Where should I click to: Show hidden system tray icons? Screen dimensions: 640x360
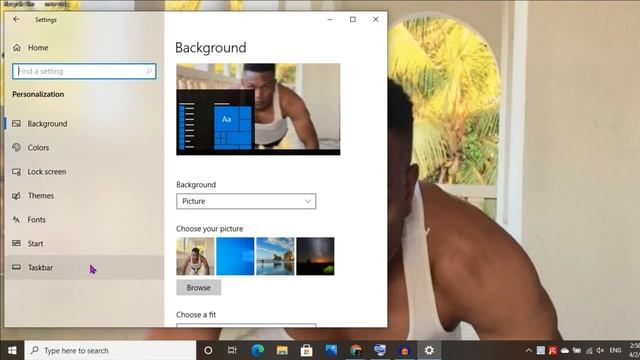(x=529, y=351)
